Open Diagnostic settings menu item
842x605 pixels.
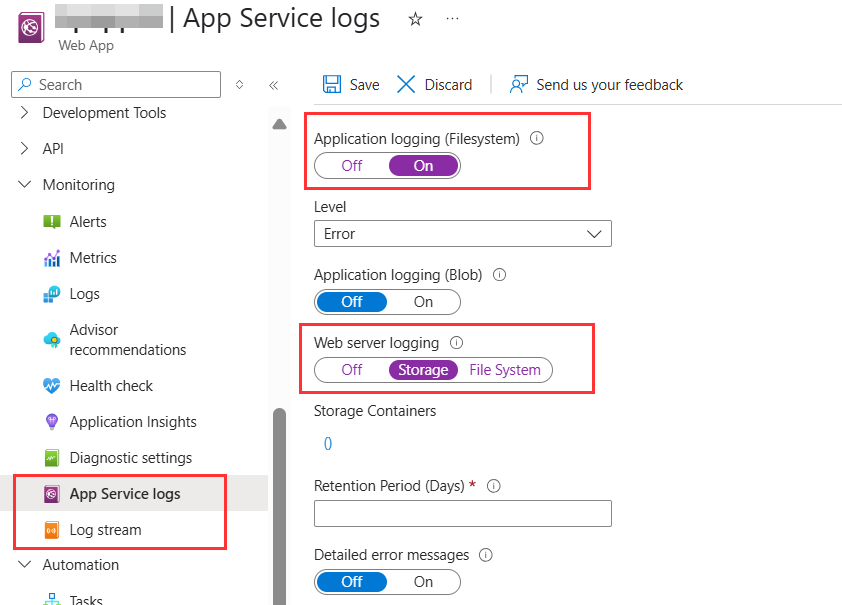coord(131,458)
